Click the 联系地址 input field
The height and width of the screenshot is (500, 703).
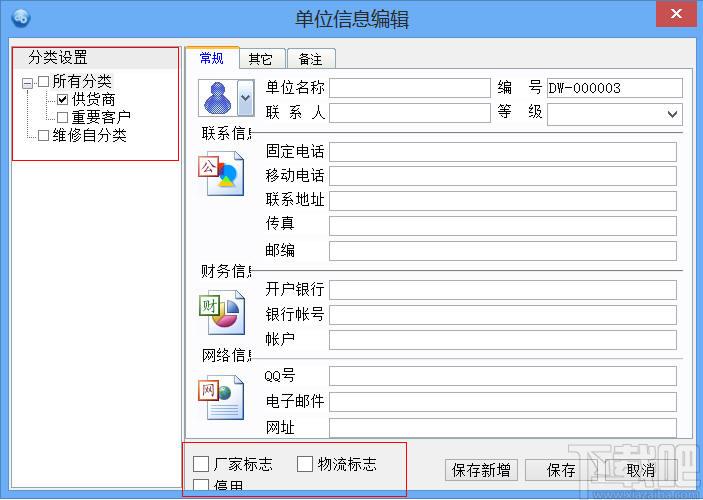point(503,201)
